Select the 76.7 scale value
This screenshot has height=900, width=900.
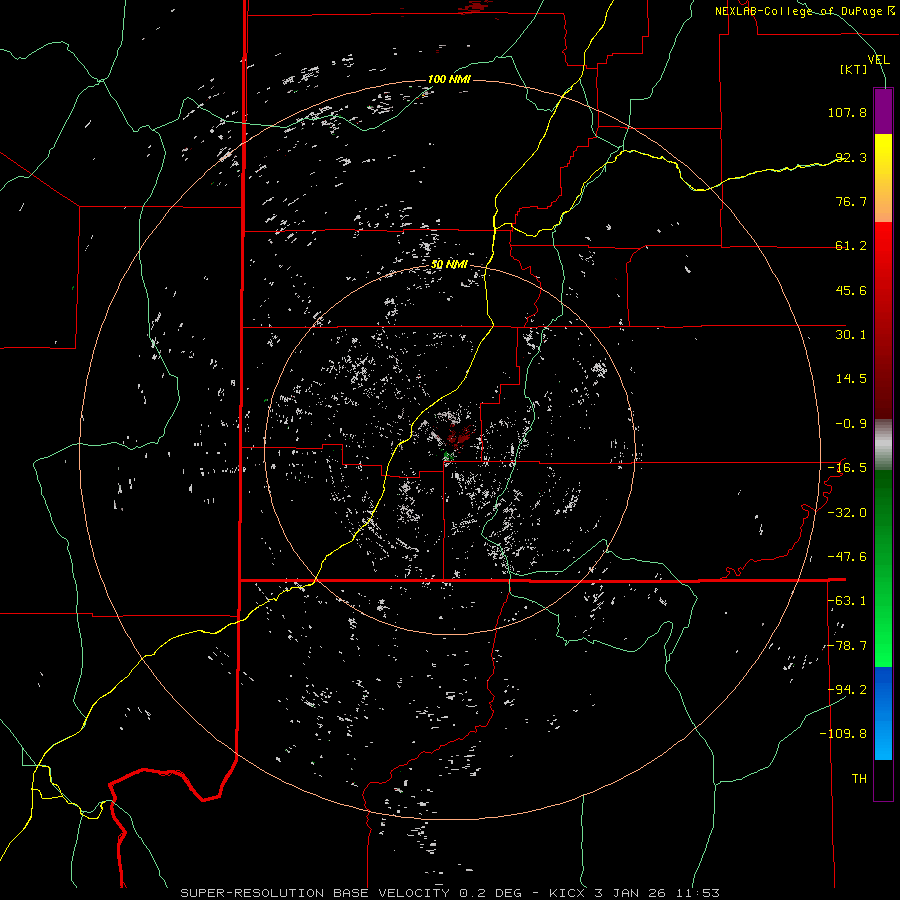pyautogui.click(x=851, y=201)
